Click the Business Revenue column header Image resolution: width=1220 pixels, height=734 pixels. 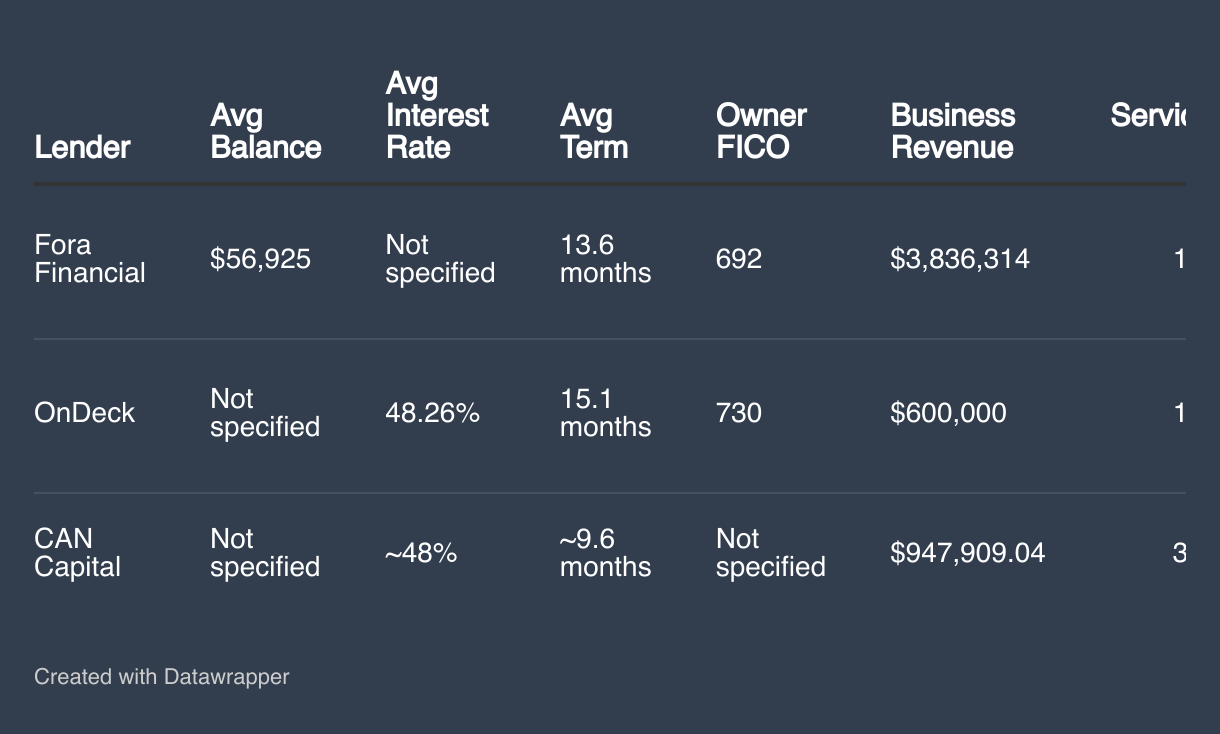952,131
